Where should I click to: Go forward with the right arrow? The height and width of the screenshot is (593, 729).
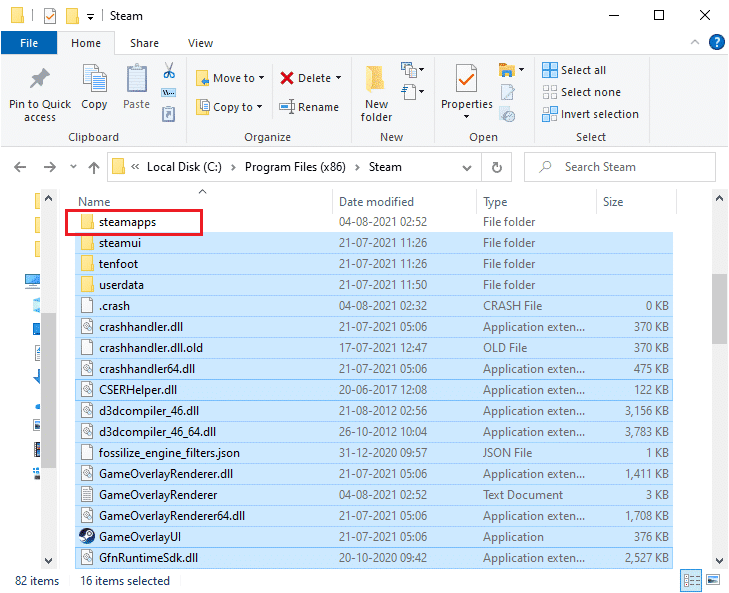tap(49, 167)
